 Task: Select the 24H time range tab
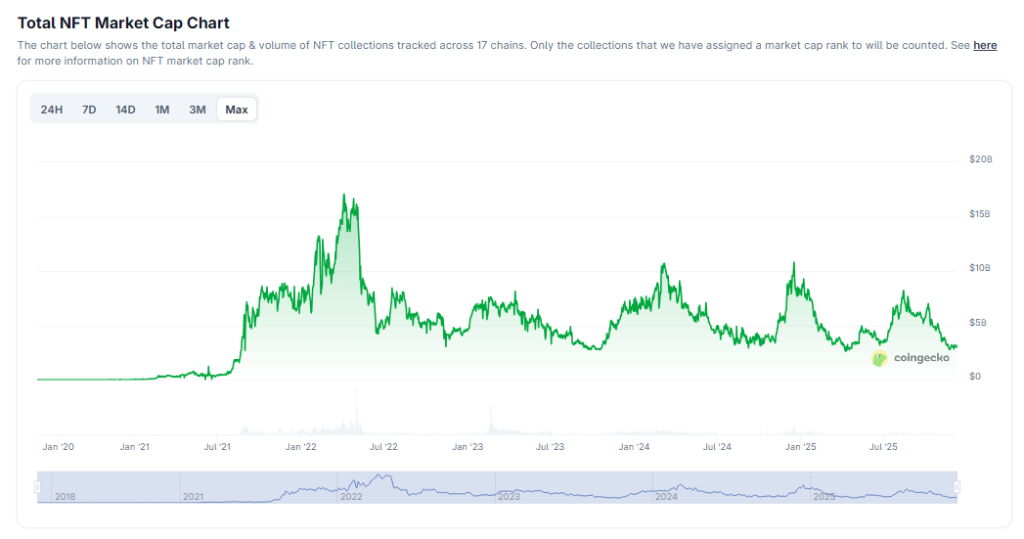pyautogui.click(x=52, y=109)
